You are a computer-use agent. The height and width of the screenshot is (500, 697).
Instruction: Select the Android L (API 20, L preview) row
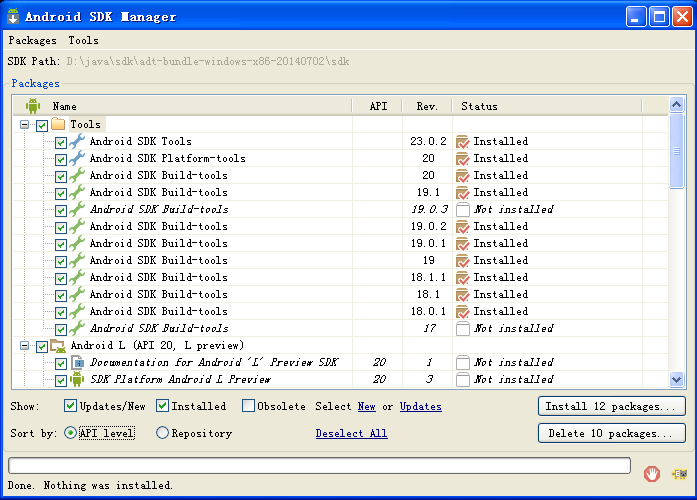click(340, 345)
